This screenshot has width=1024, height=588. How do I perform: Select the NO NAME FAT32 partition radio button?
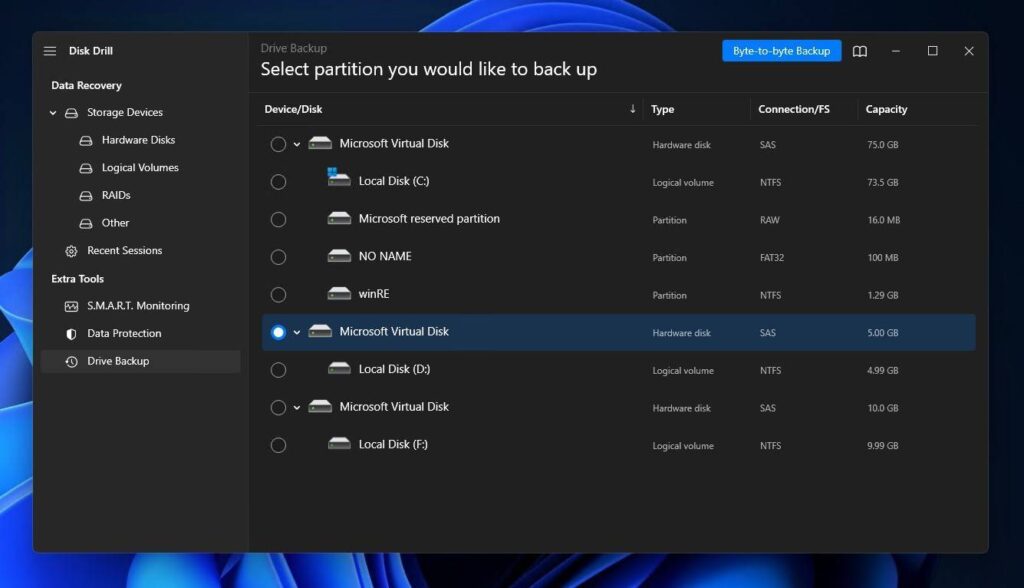tap(278, 256)
